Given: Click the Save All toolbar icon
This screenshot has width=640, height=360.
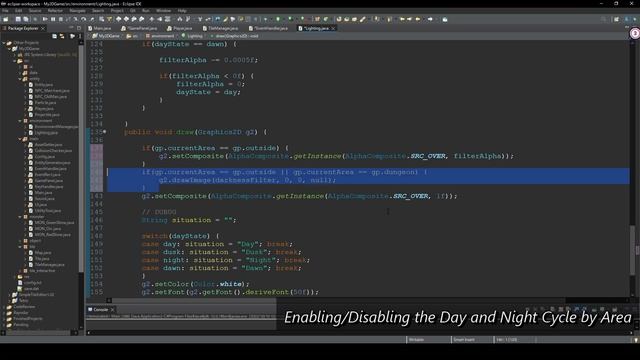Looking at the screenshot, I should point(26,19).
